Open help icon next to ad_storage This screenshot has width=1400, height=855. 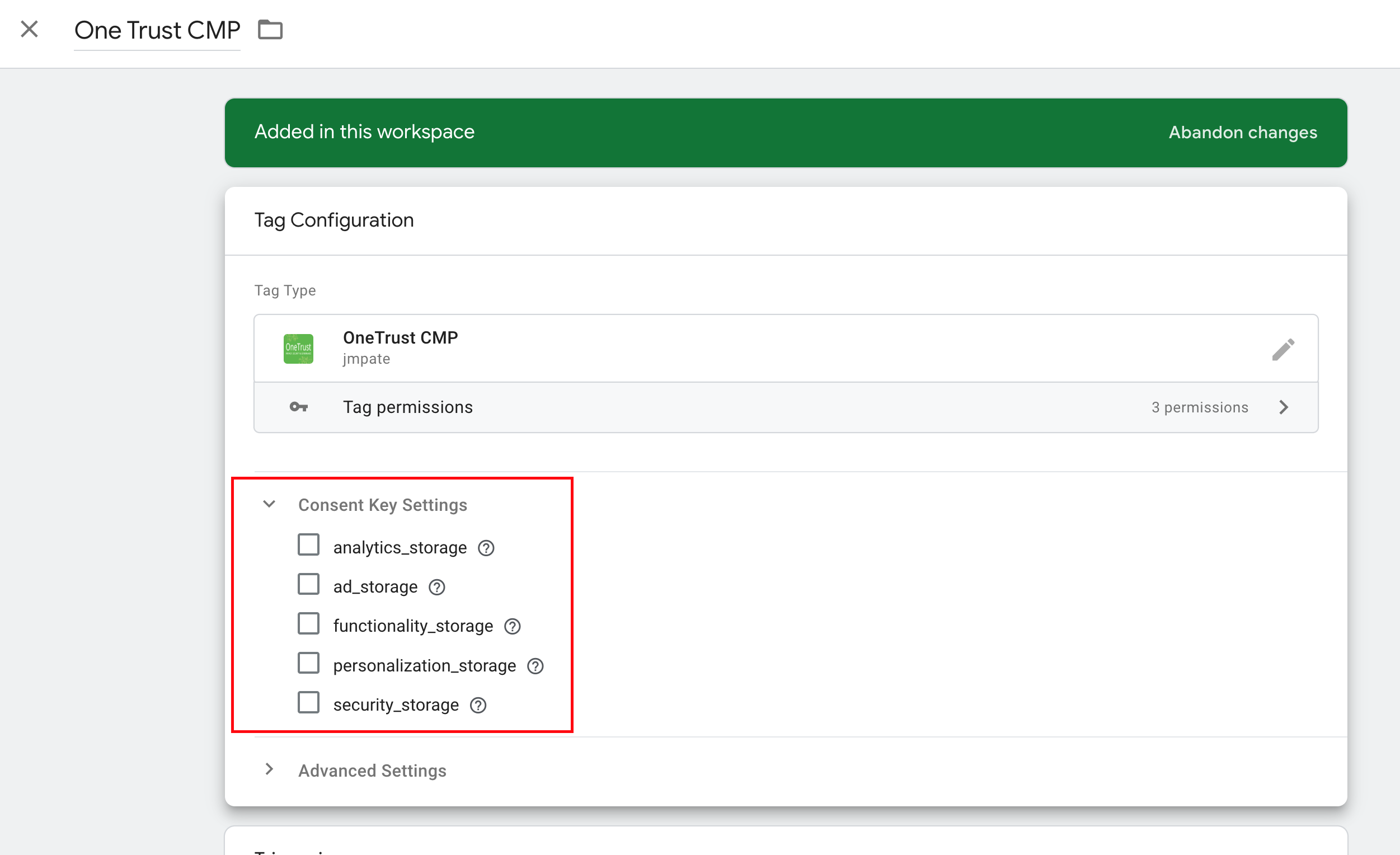(x=436, y=588)
